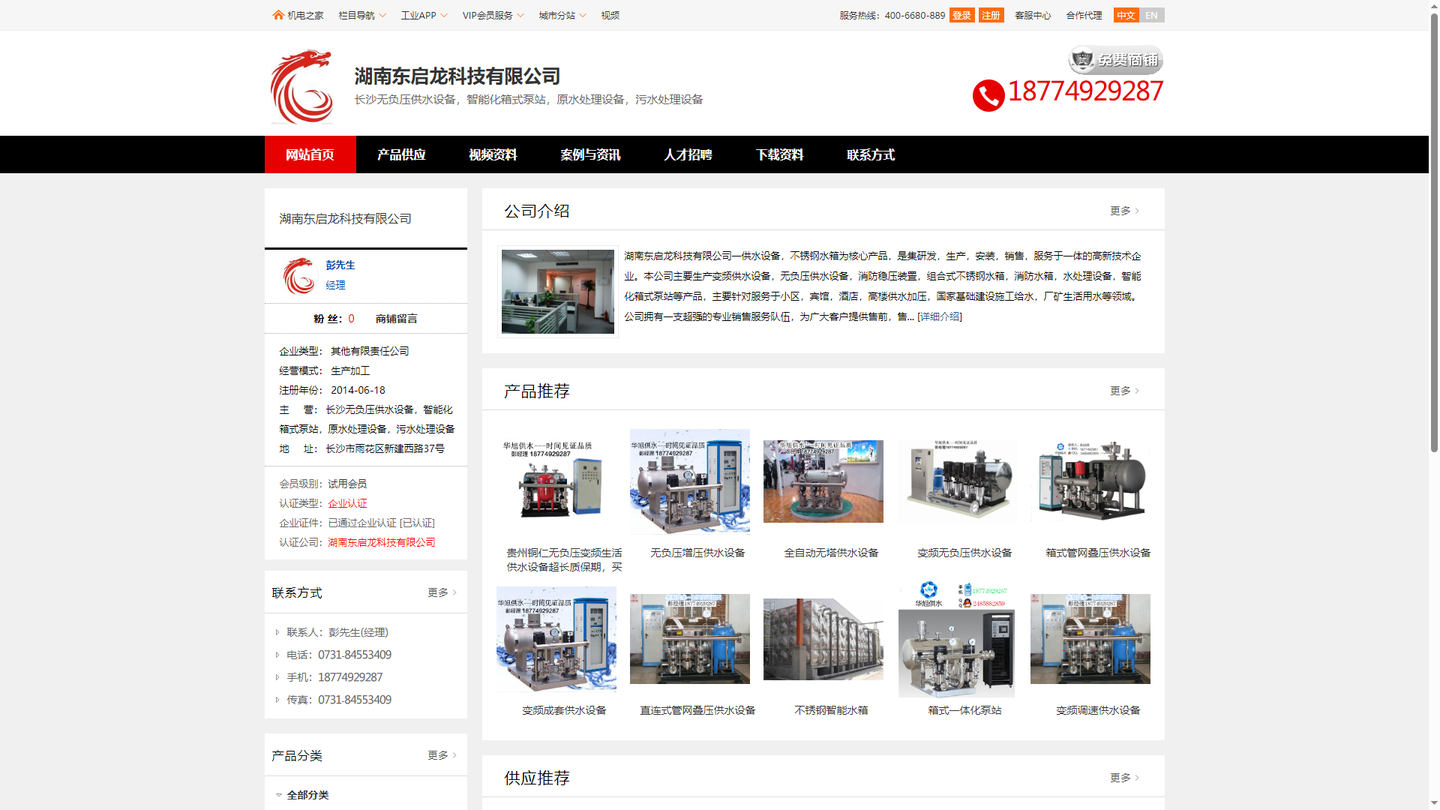Click the 注册 button
This screenshot has width=1440, height=810.
tap(991, 15)
